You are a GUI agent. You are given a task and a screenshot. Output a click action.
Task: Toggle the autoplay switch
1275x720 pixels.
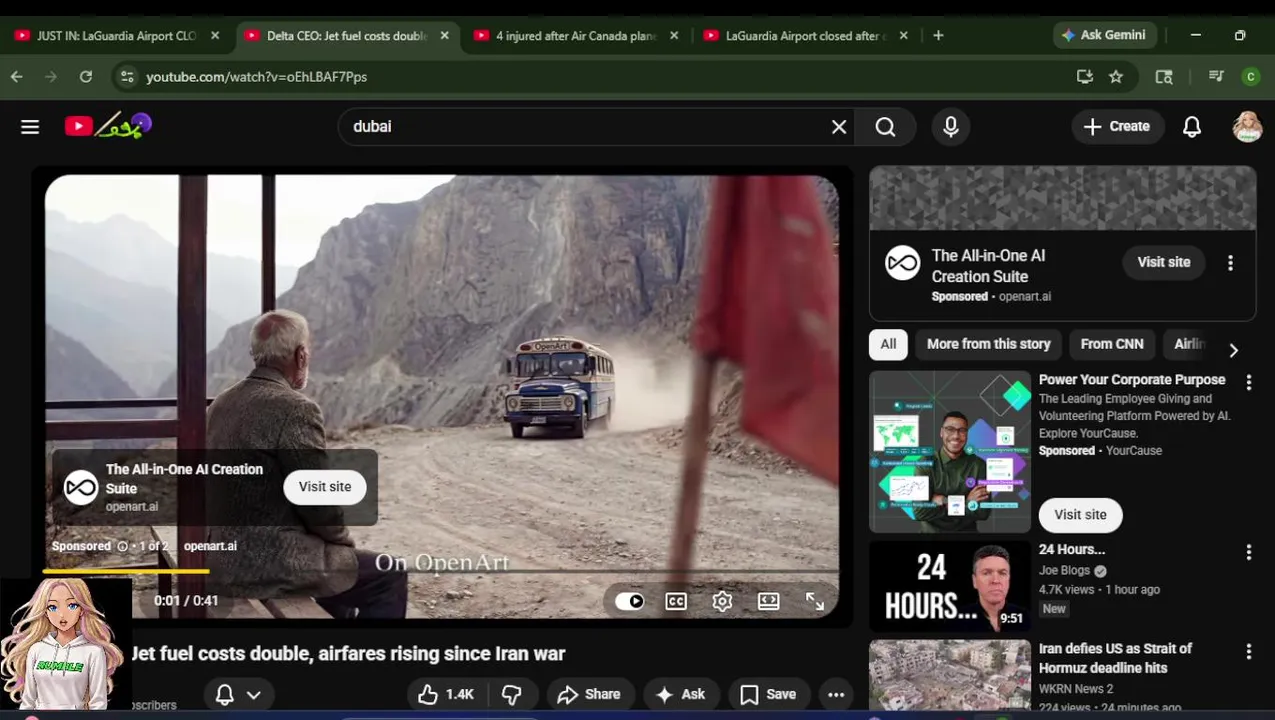coord(630,601)
